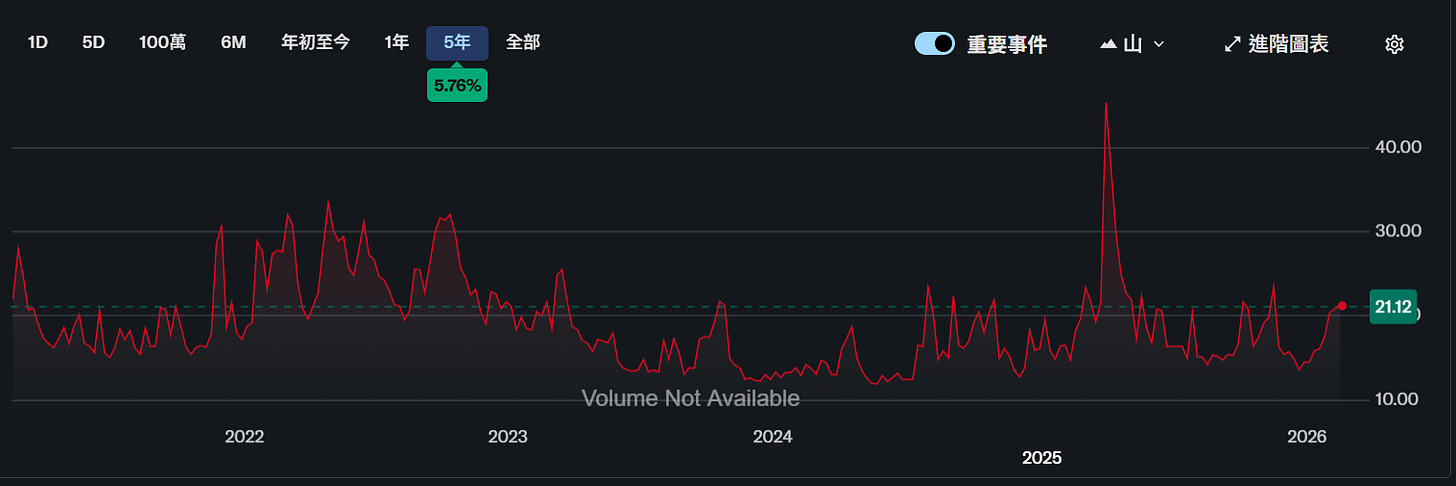Open the 山 chart type dropdown

coord(1133,44)
